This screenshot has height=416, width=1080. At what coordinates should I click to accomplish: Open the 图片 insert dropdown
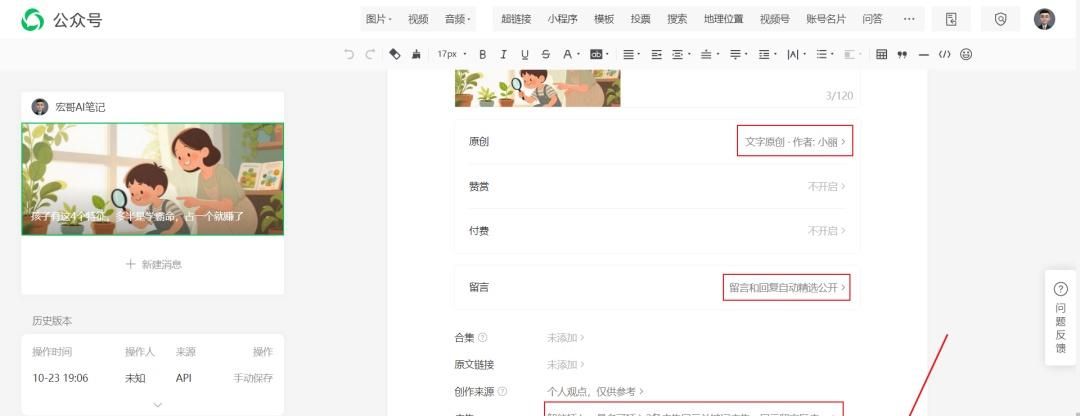pyautogui.click(x=378, y=19)
